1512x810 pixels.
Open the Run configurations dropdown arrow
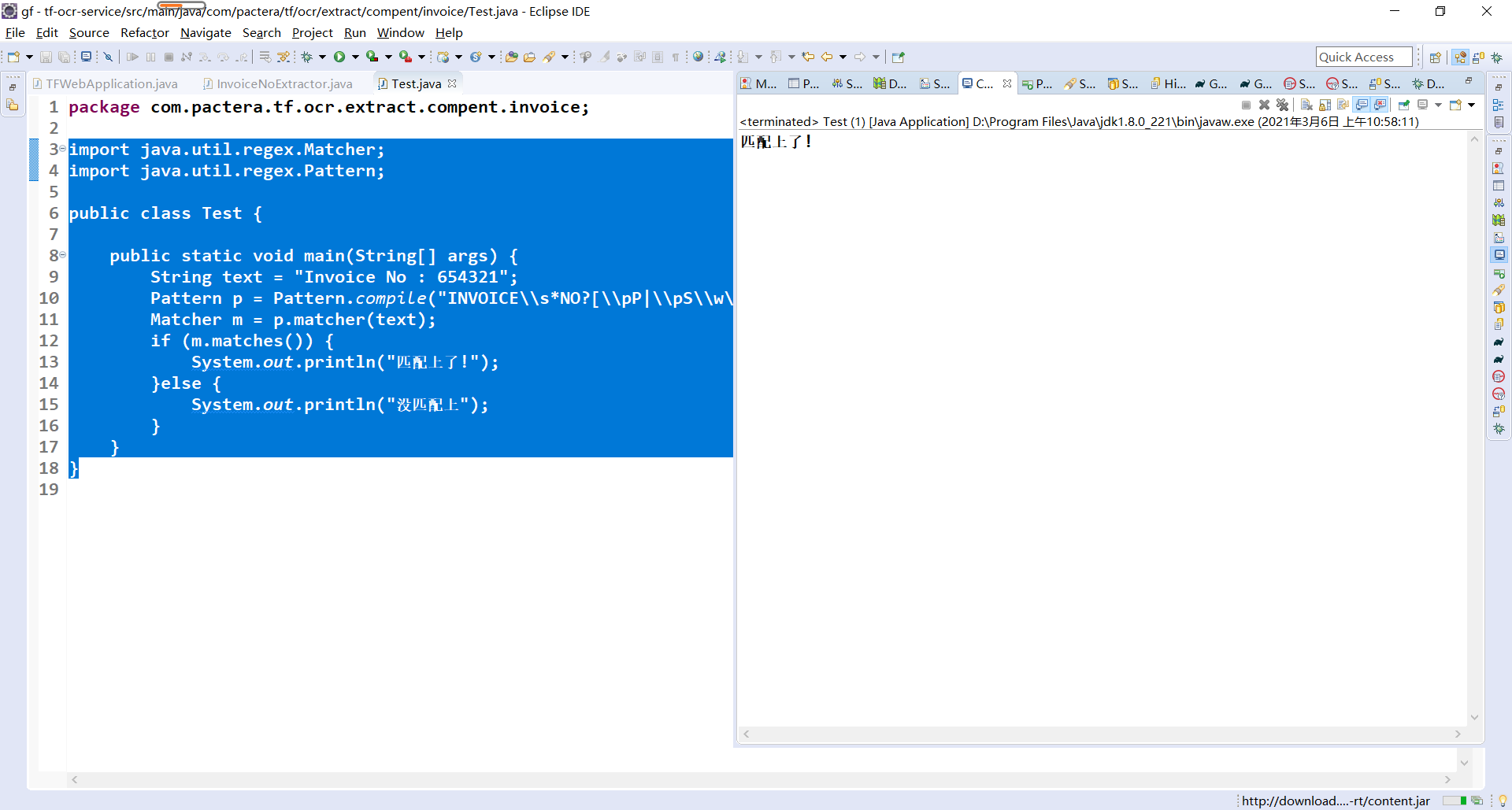(354, 57)
